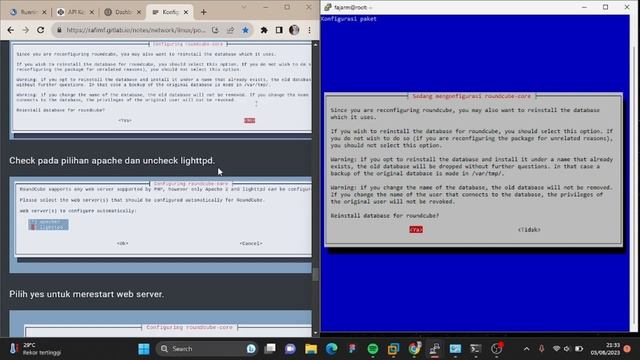The height and width of the screenshot is (360, 640).
Task: Open the Chrome three-dot menu
Action: (309, 30)
